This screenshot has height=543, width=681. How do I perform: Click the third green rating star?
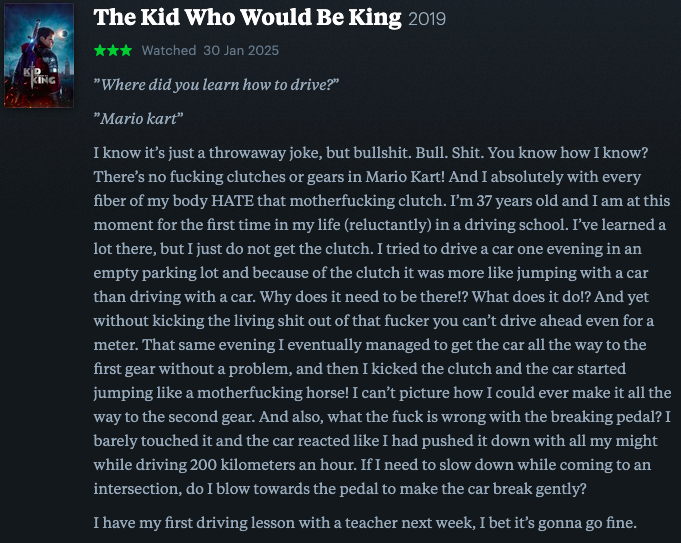(x=126, y=50)
